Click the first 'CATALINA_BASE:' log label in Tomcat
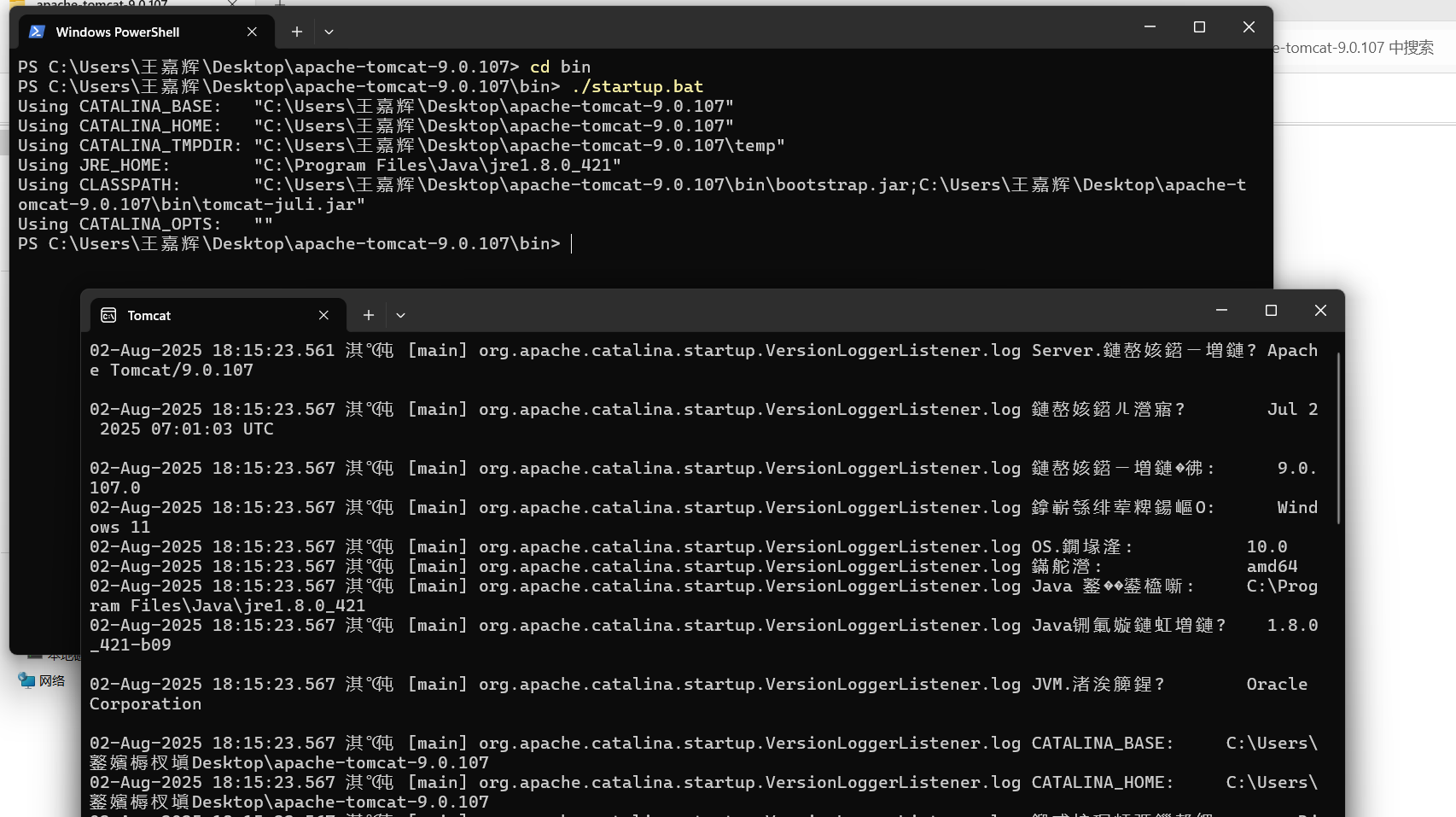This screenshot has height=817, width=1456. tap(1103, 743)
